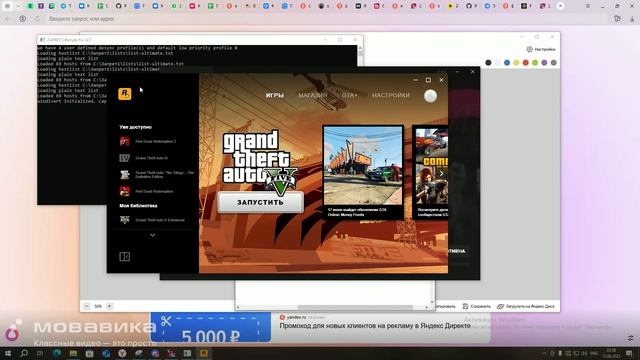Show hidden system tray icons
The height and width of the screenshot is (360, 640).
(544, 353)
